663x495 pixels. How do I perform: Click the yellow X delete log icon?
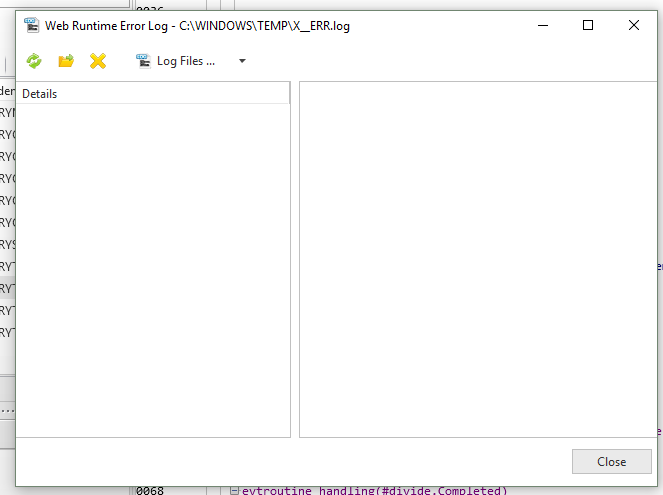(x=98, y=61)
